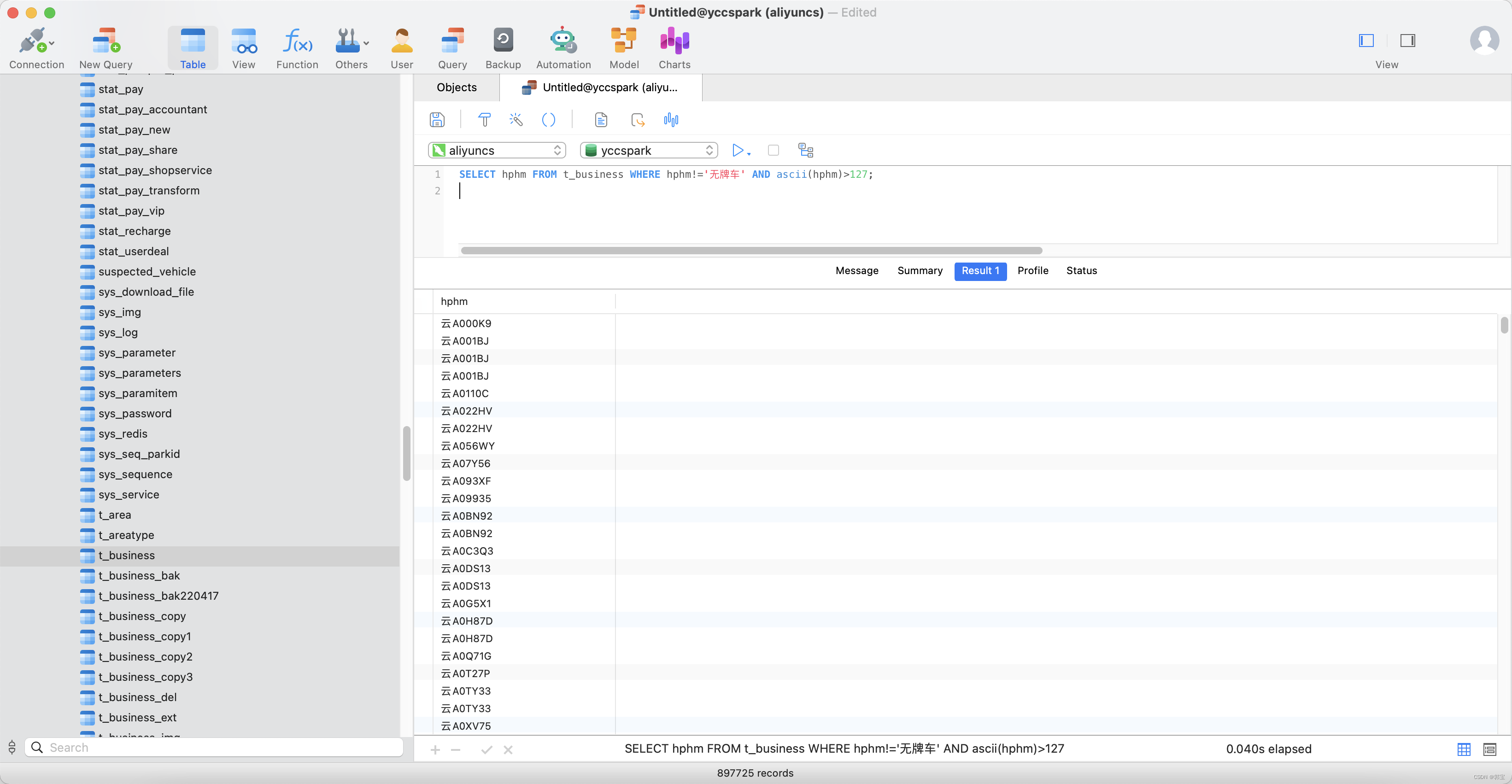The height and width of the screenshot is (784, 1512).
Task: Open the Backup toolbar button
Action: 503,48
